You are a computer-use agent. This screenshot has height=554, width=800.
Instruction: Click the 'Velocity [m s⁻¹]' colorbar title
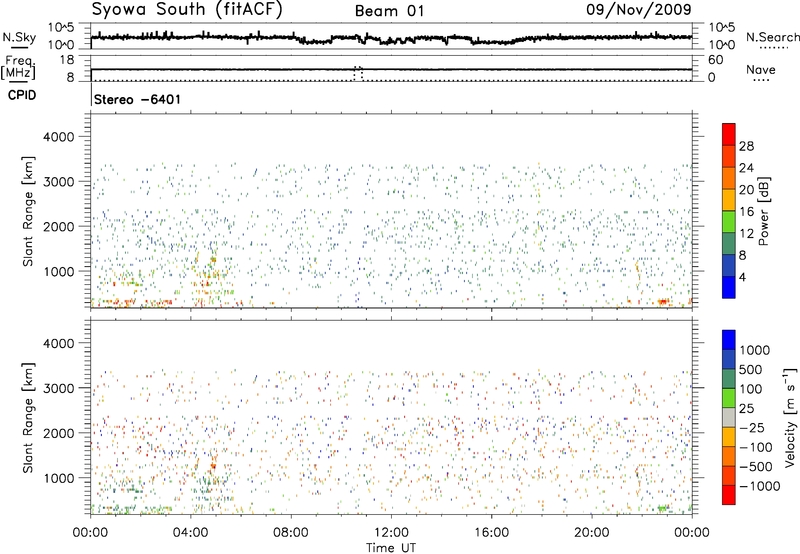pyautogui.click(x=791, y=417)
